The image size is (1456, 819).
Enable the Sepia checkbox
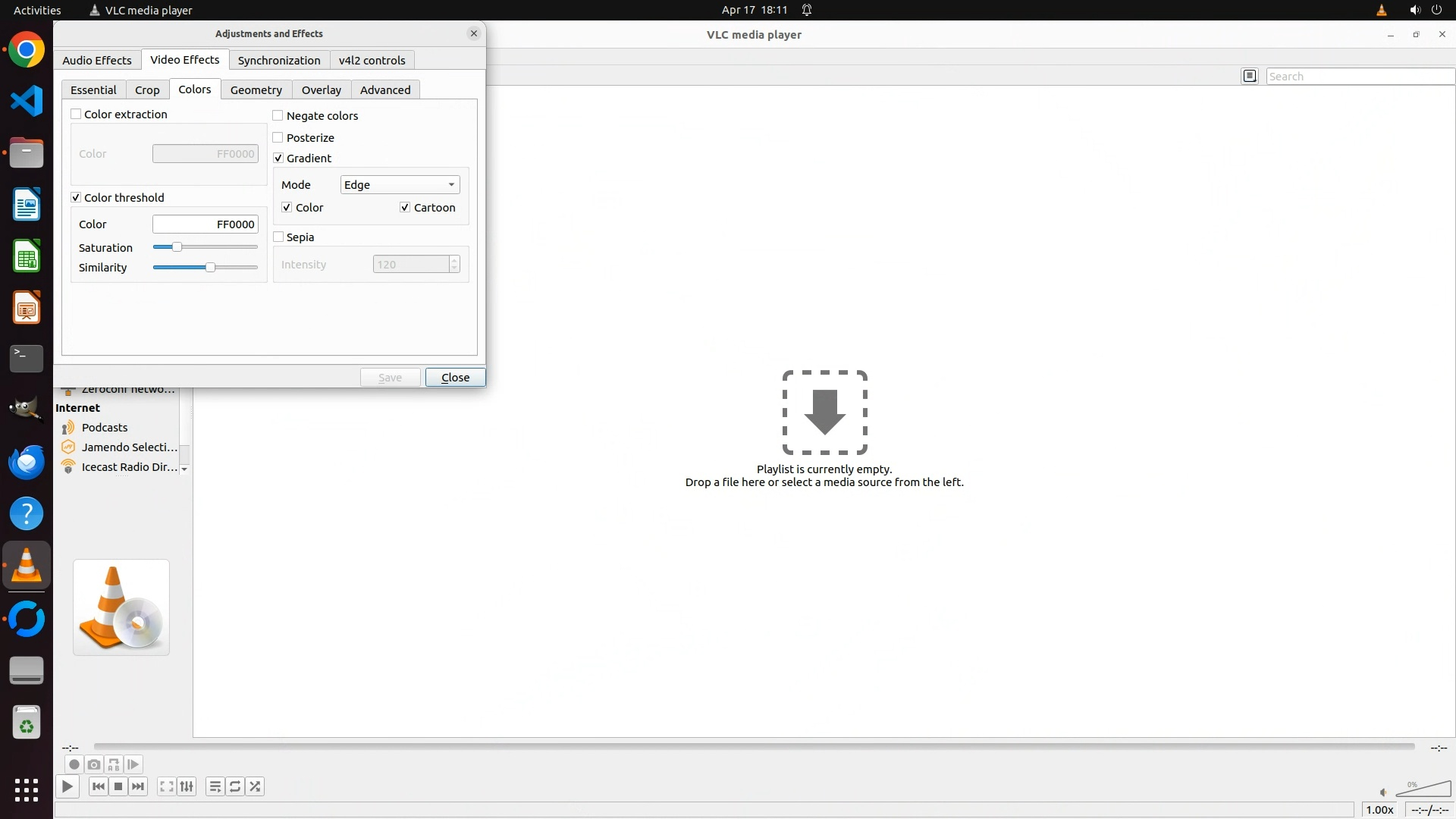tap(278, 237)
